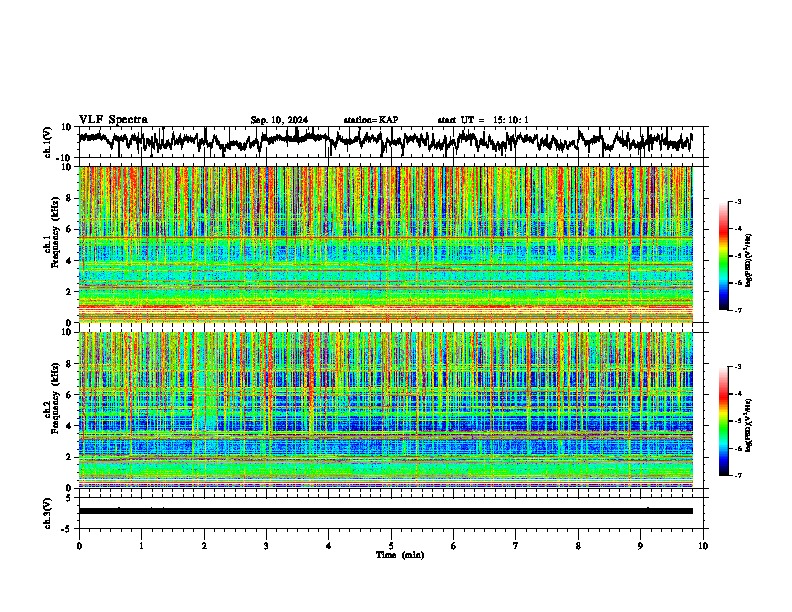Click the ch.2 spectrogram color scale bar
Viewport: 792px width, 612px height.
coord(724,421)
